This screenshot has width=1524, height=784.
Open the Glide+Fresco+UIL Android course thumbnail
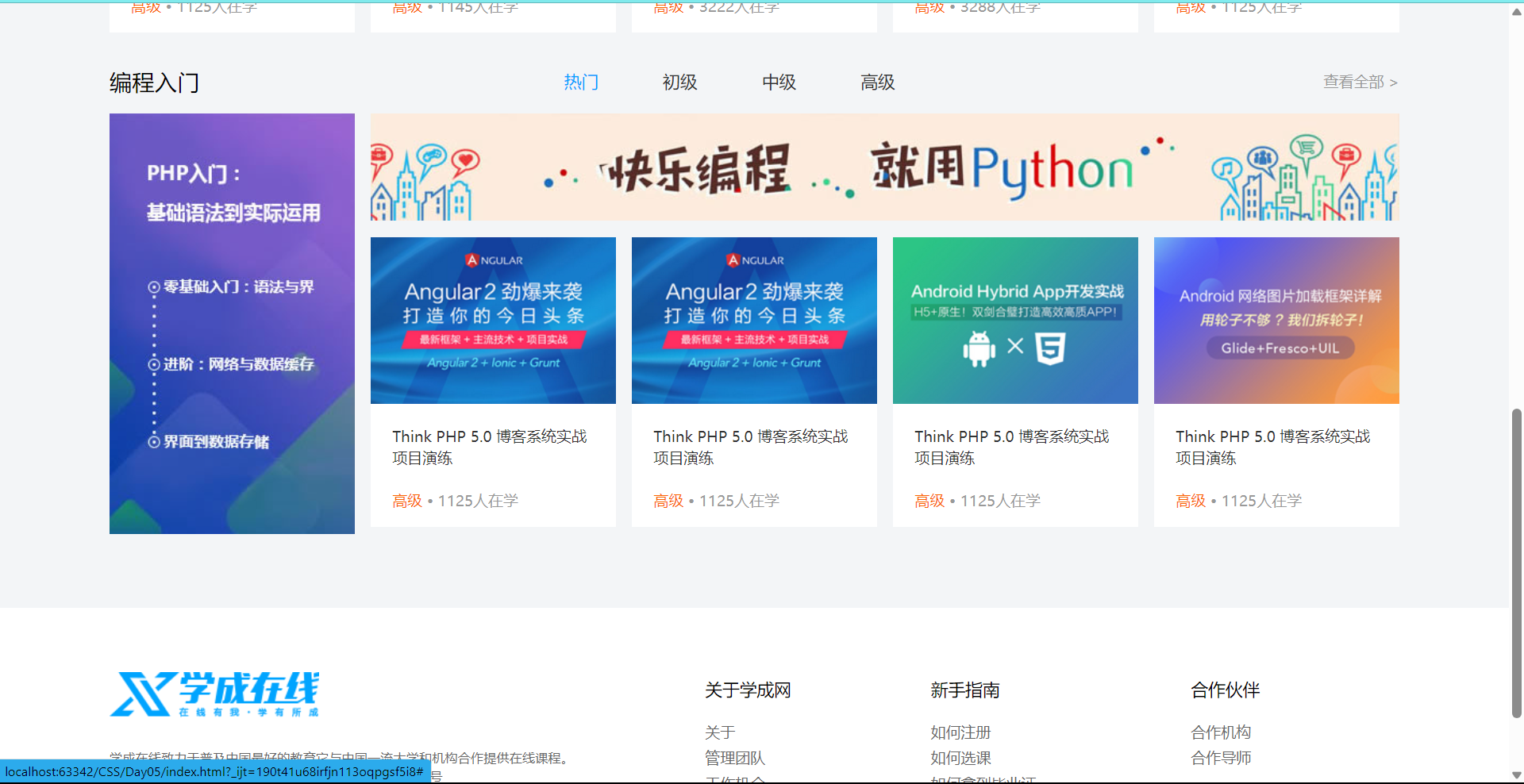click(x=1276, y=321)
